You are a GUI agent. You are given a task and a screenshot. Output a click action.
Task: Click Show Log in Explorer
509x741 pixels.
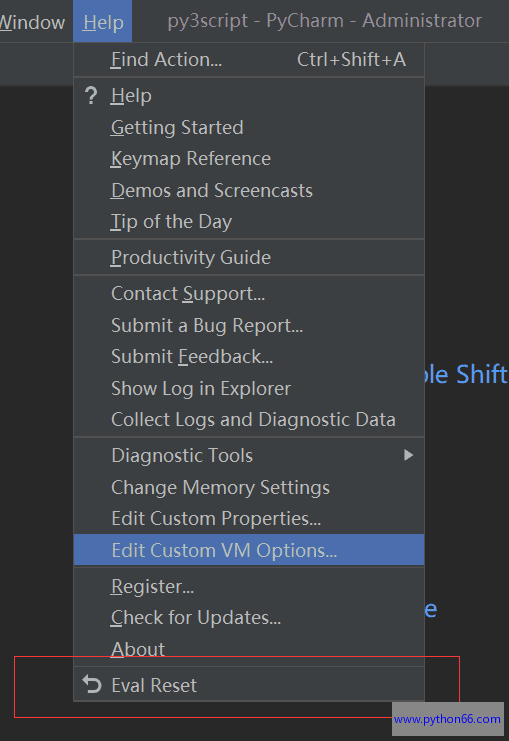coord(249,388)
